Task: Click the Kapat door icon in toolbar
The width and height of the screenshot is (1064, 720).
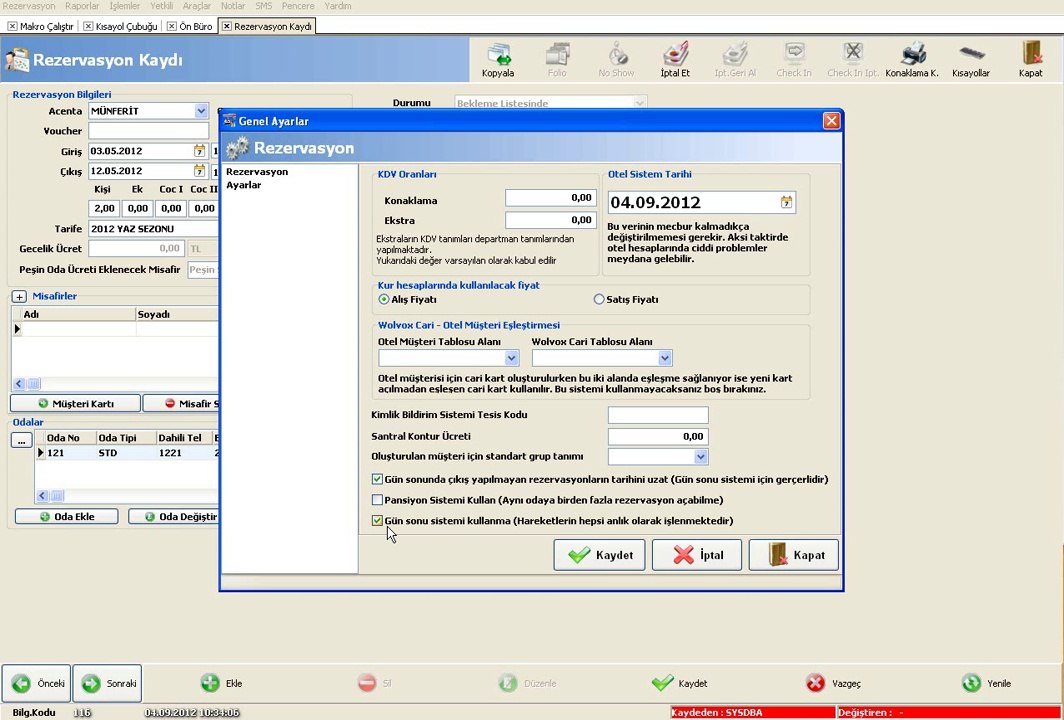Action: tap(1031, 54)
